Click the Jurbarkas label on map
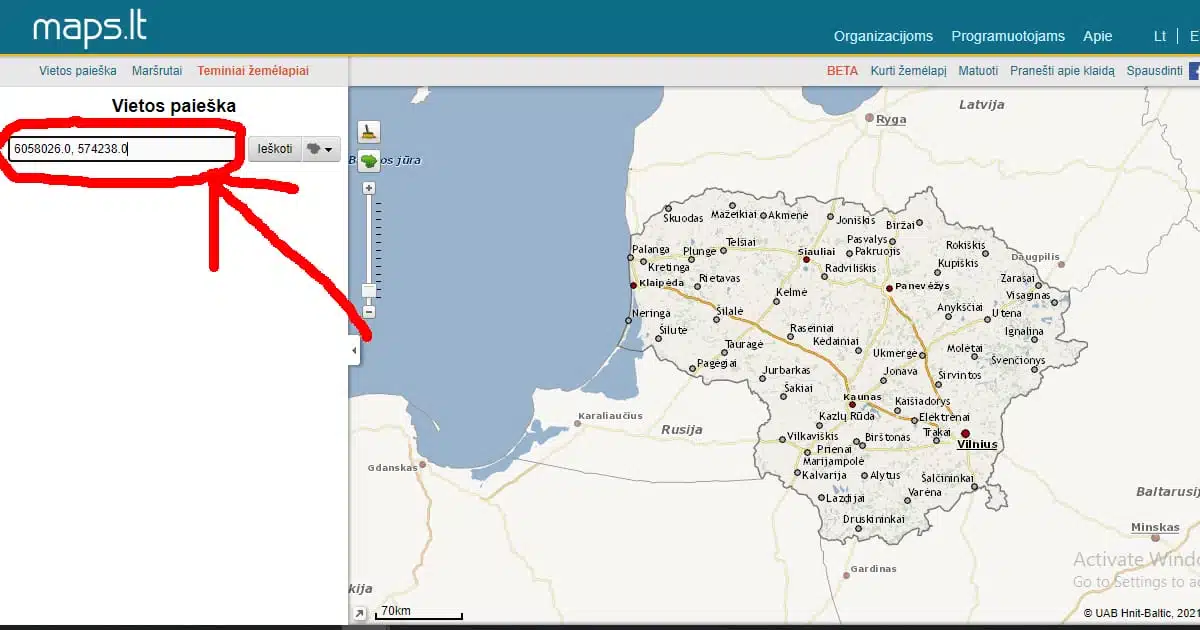This screenshot has height=630, width=1200. point(786,369)
